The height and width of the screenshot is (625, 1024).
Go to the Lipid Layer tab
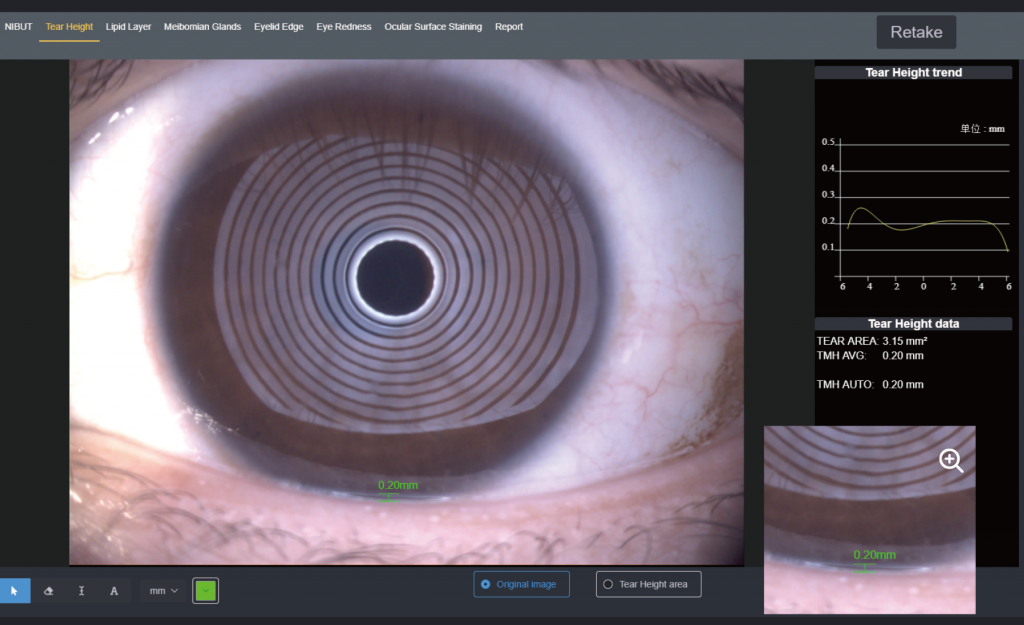click(128, 27)
